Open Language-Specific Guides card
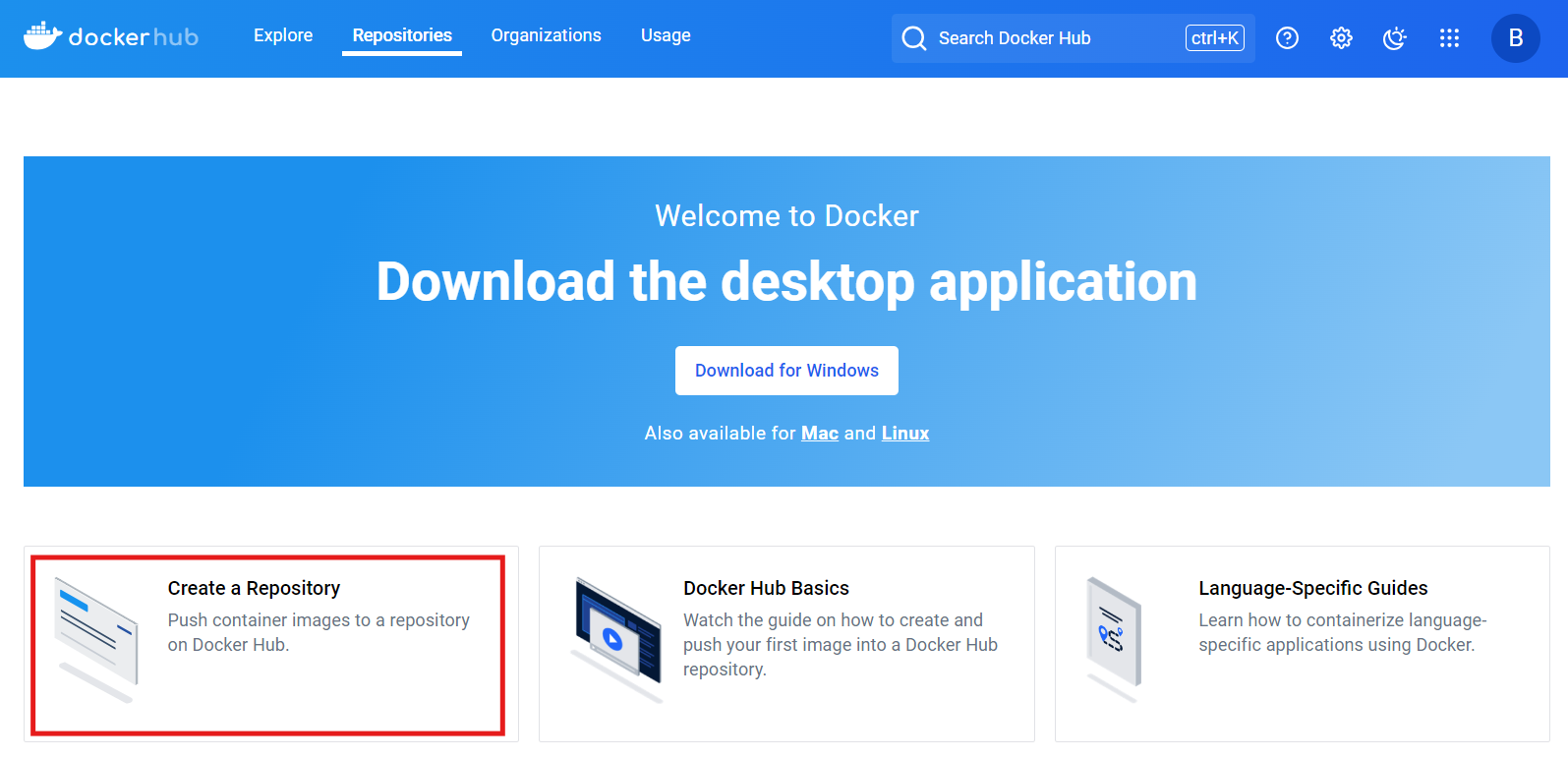The image size is (1568, 759). coord(1302,644)
